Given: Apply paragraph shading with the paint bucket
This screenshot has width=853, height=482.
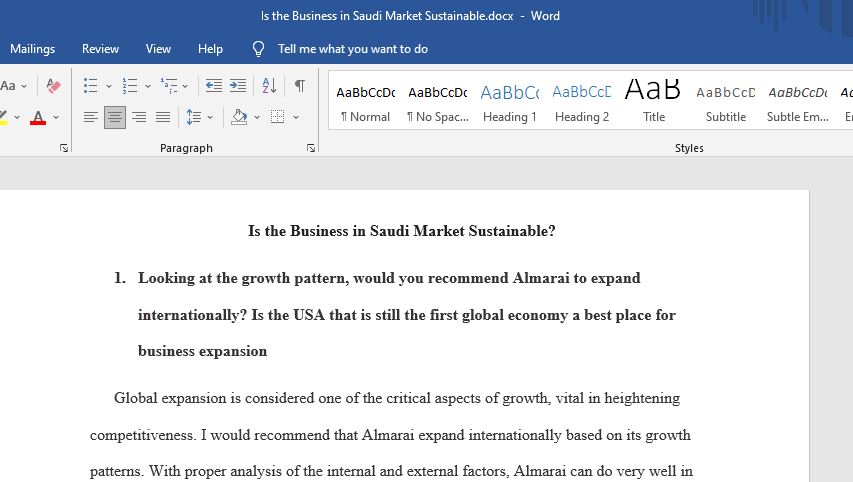Looking at the screenshot, I should point(239,117).
